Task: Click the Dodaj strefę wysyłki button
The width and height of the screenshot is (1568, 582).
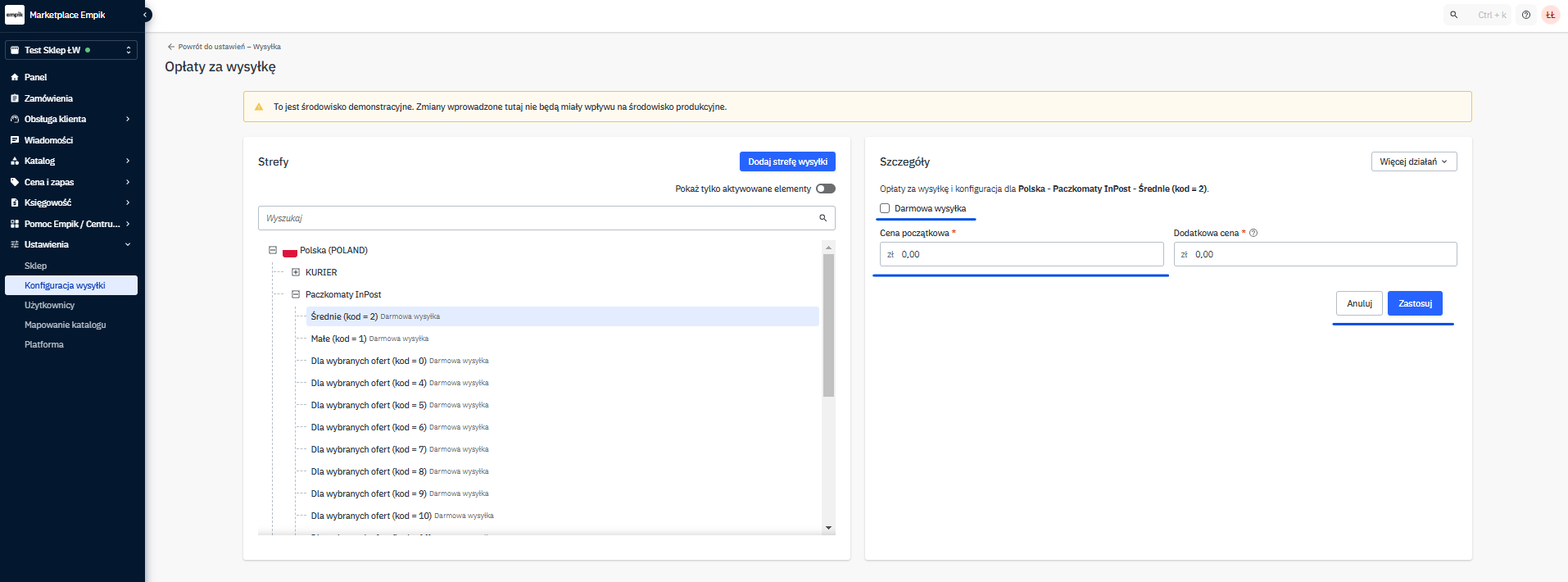Action: [x=787, y=161]
